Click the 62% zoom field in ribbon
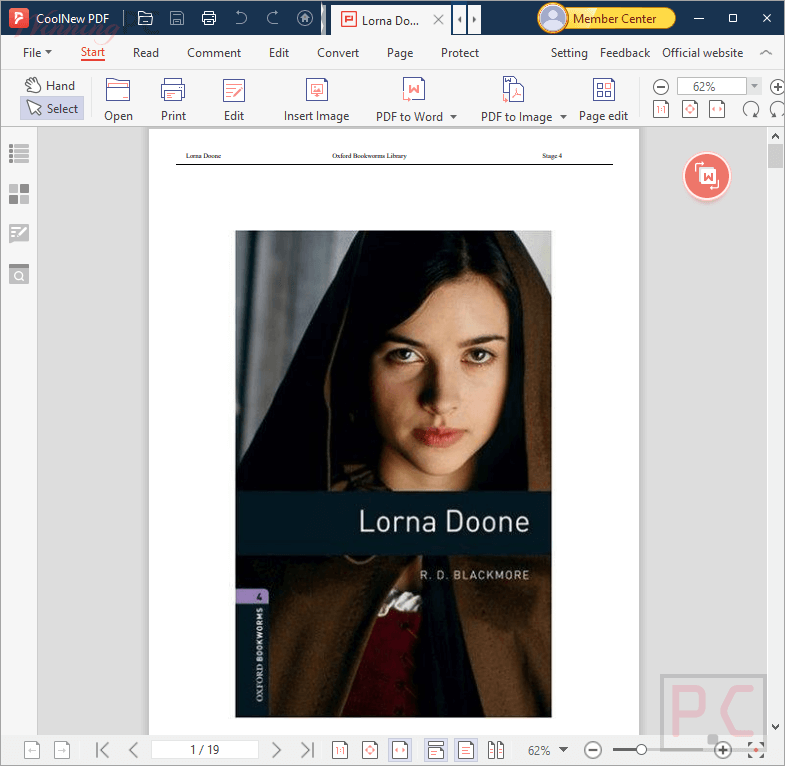 pos(711,86)
